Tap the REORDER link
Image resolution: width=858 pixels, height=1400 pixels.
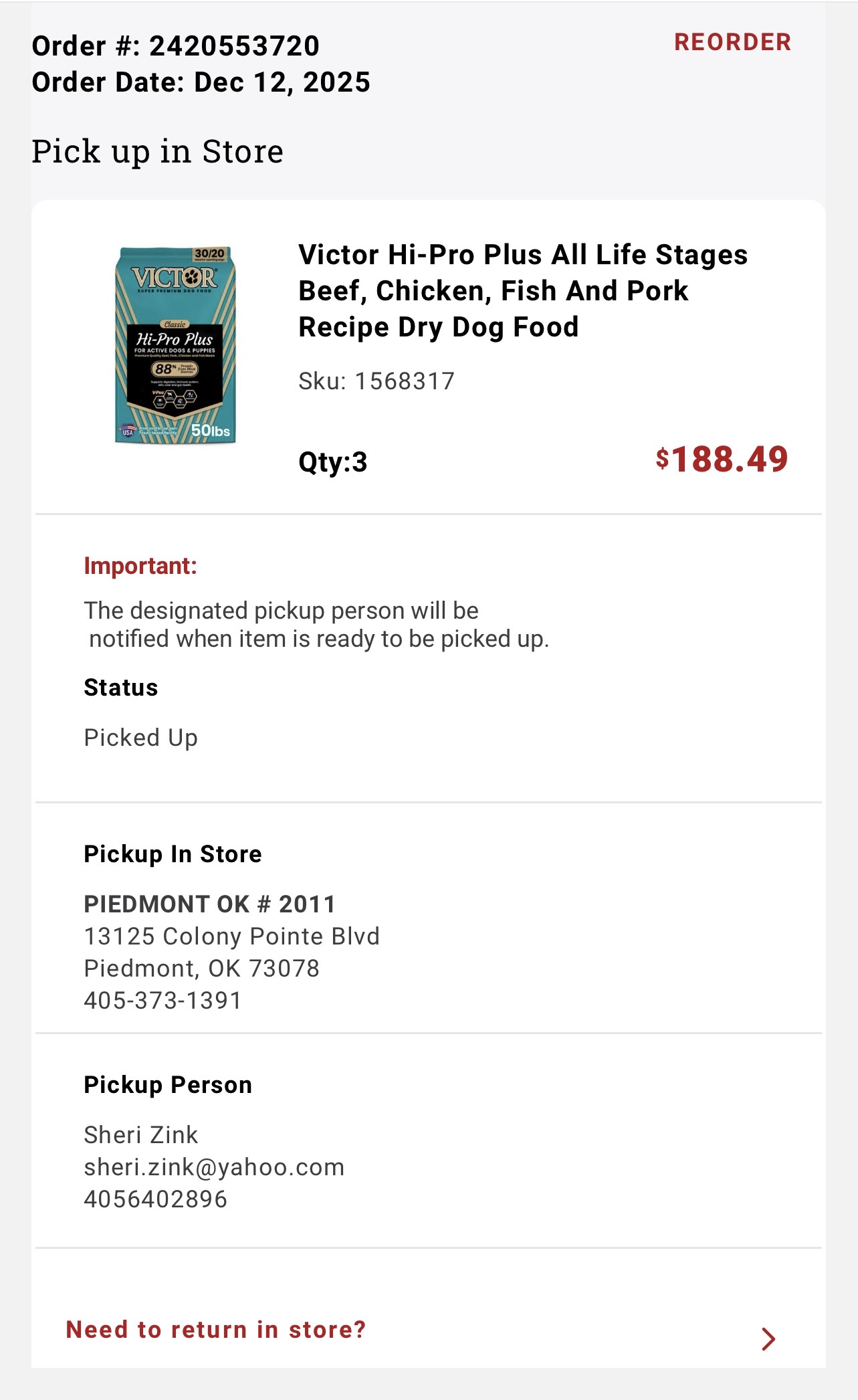point(732,42)
